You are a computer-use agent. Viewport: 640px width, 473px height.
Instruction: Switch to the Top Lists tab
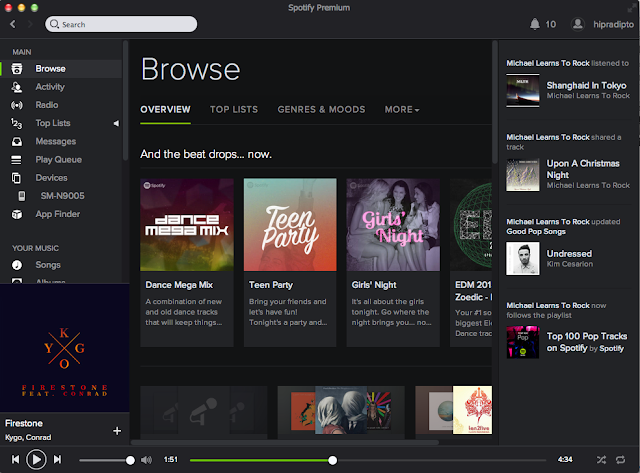coord(234,109)
